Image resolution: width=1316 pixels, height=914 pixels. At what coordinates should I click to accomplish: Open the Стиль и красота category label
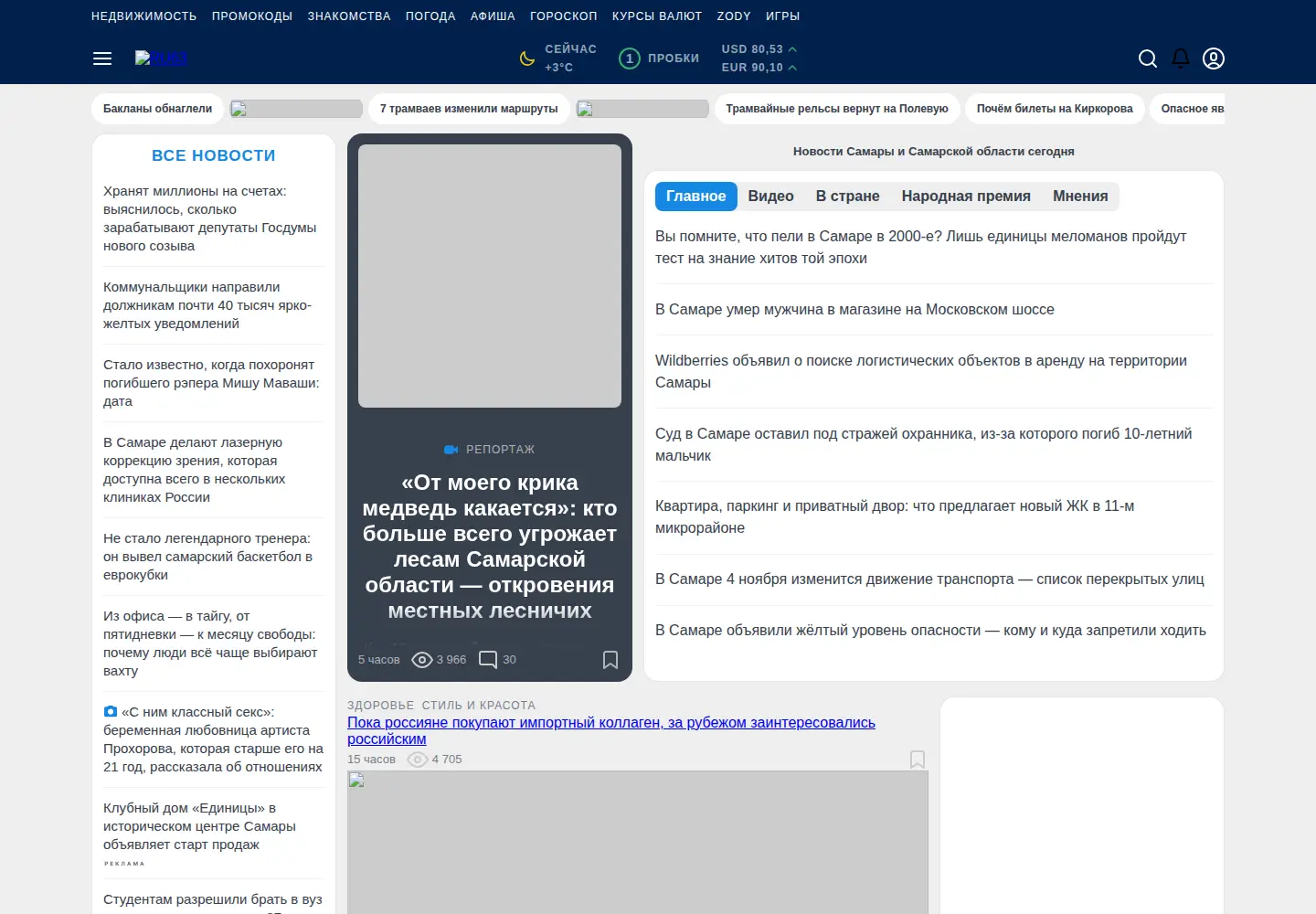coord(479,706)
